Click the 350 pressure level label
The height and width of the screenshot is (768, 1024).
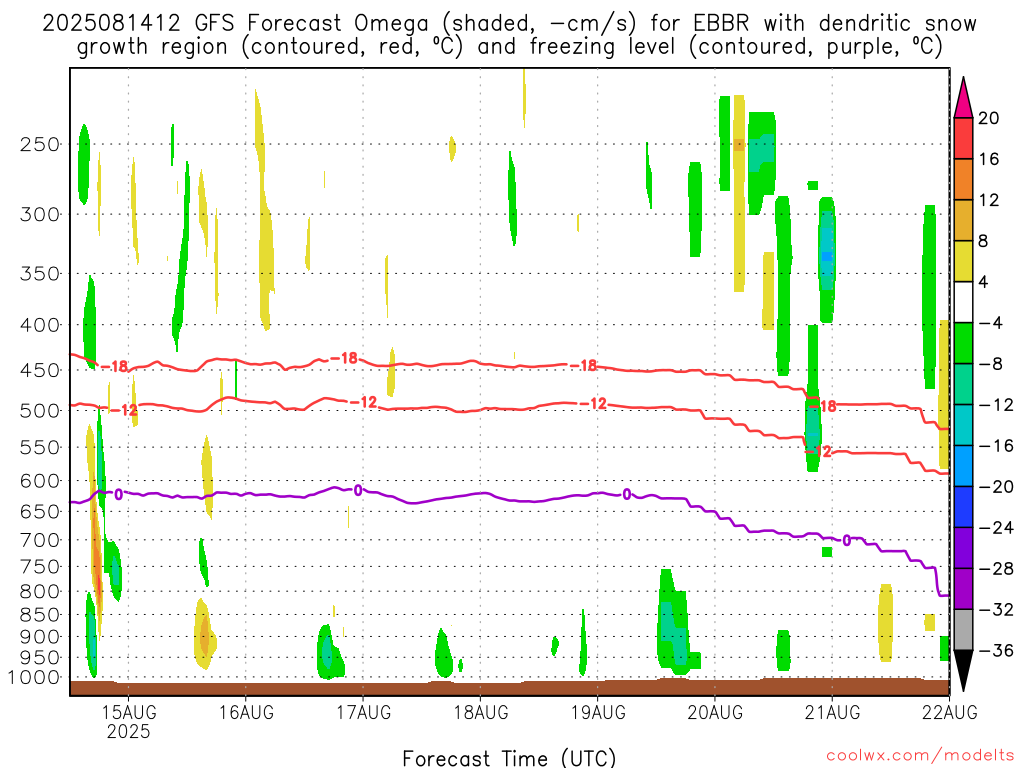[40, 273]
